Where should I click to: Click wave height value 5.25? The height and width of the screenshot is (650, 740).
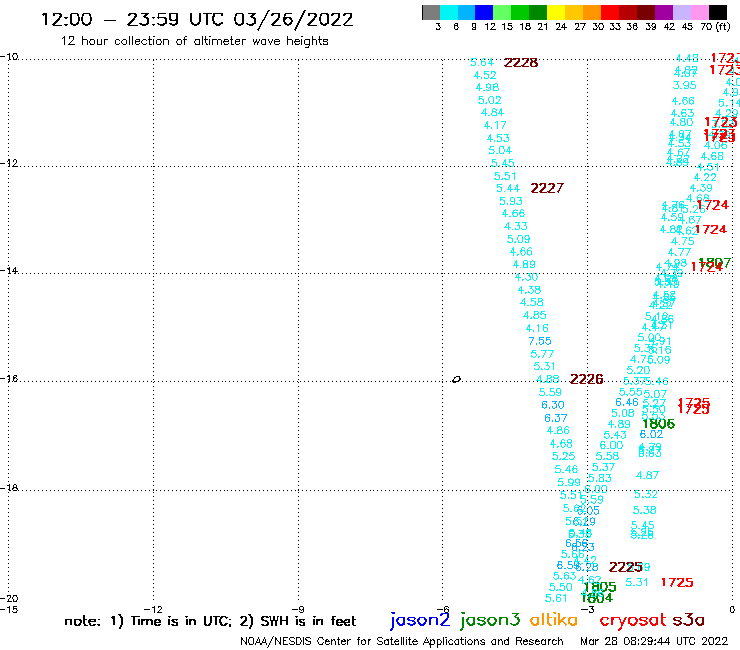563,456
